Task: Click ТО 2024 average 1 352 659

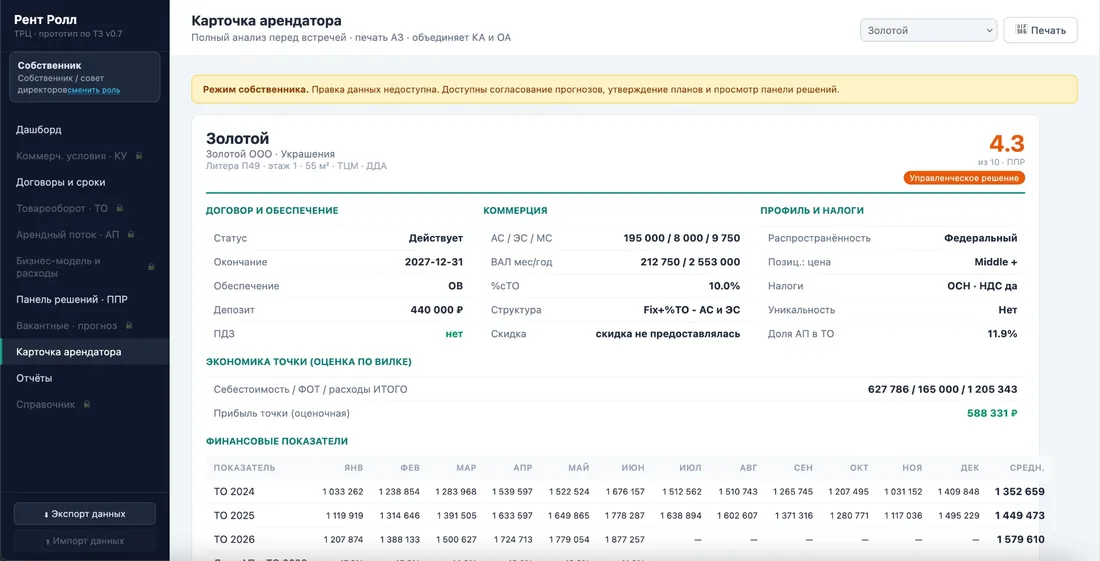Action: pos(1020,492)
